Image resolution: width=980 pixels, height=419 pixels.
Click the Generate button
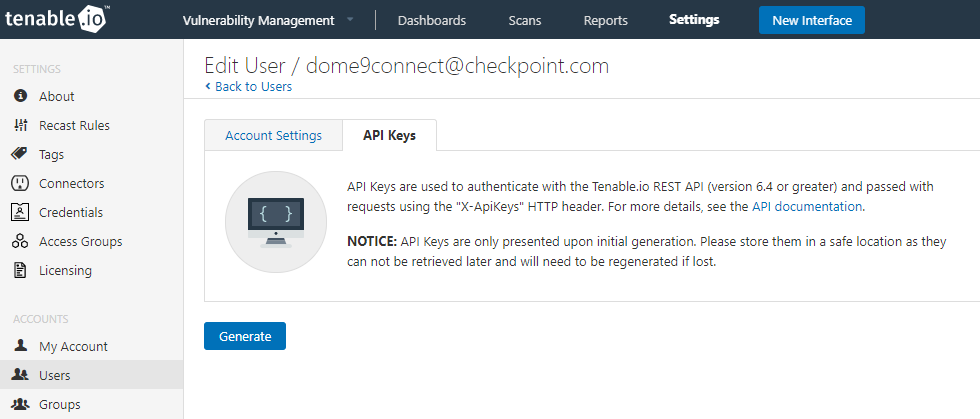(245, 336)
